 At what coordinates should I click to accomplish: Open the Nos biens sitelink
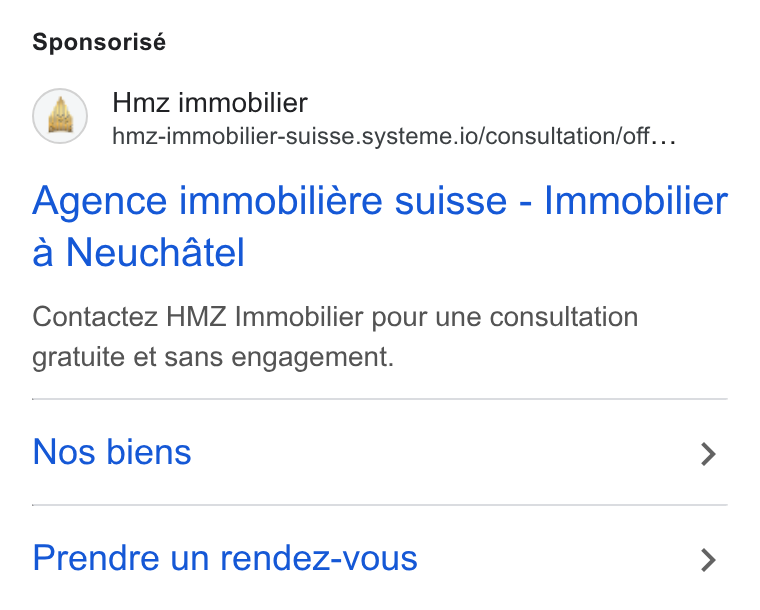pyautogui.click(x=112, y=452)
